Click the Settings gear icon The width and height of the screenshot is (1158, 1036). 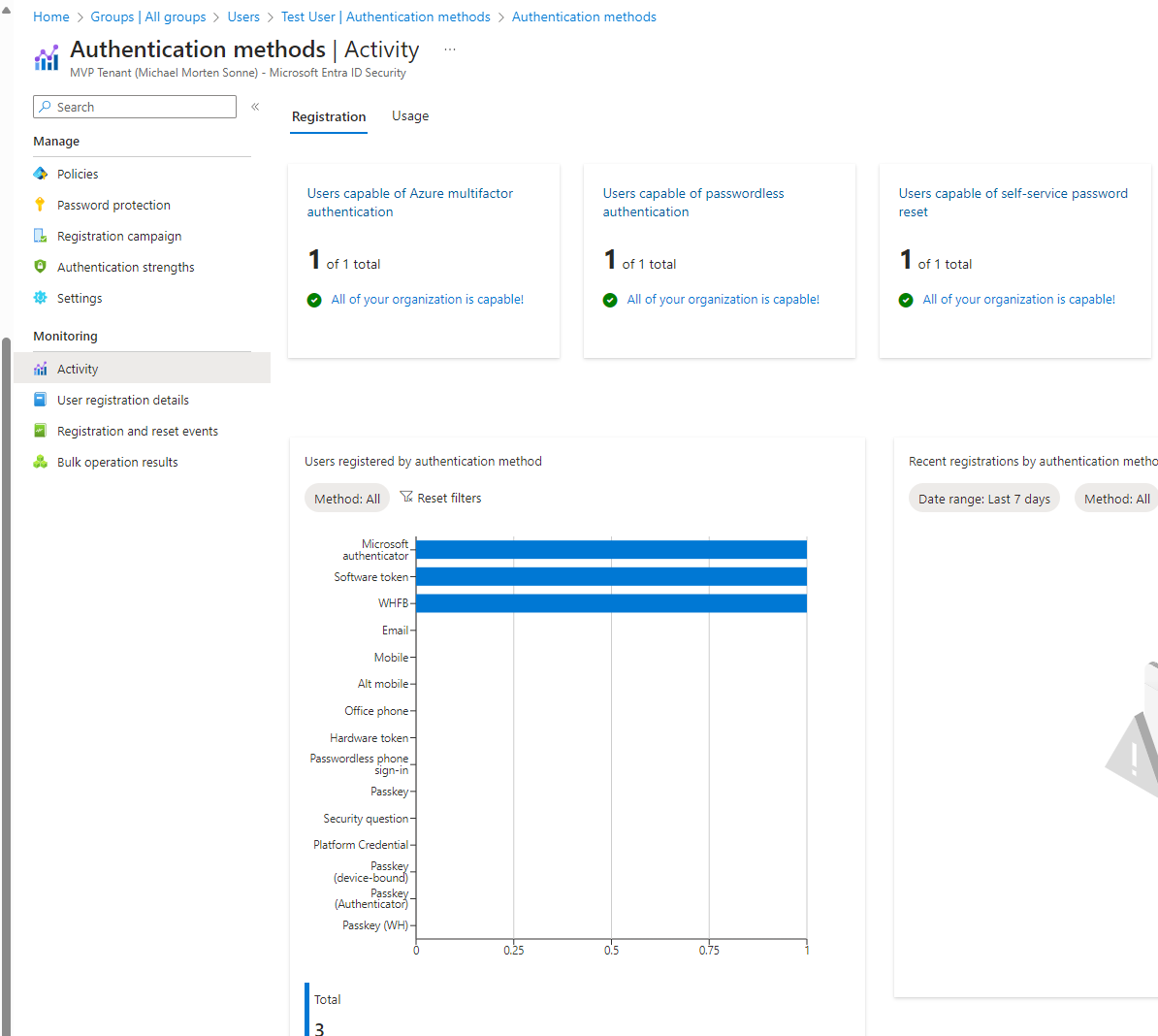click(x=40, y=298)
